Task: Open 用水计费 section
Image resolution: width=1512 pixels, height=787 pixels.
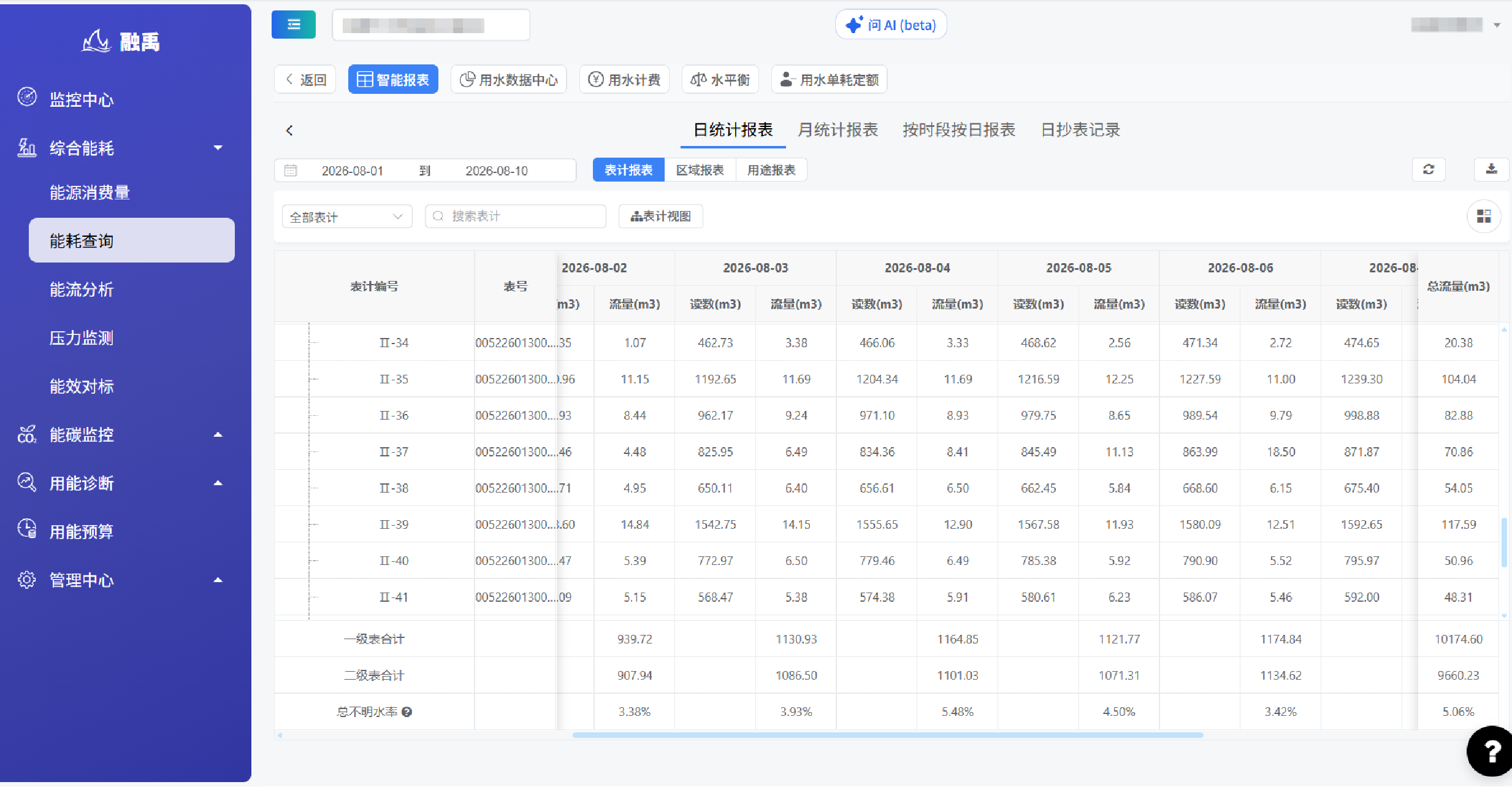Action: point(624,80)
